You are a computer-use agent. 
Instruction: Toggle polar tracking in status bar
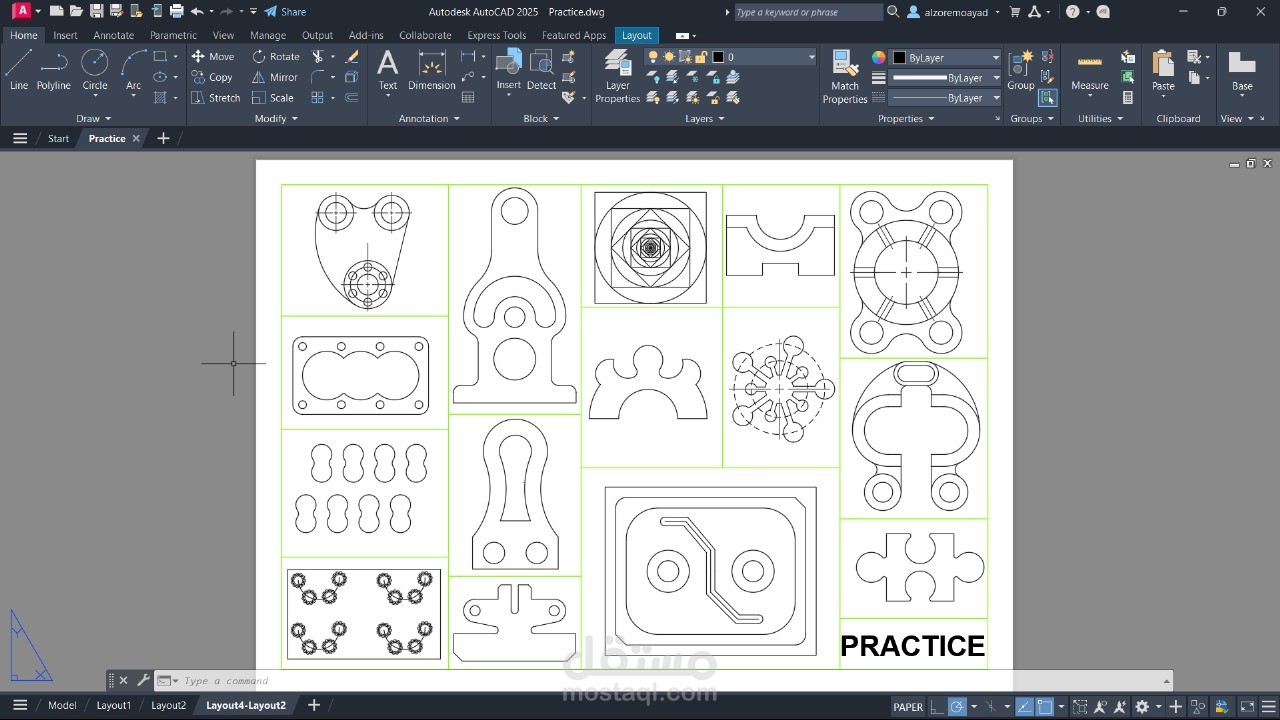click(x=958, y=707)
